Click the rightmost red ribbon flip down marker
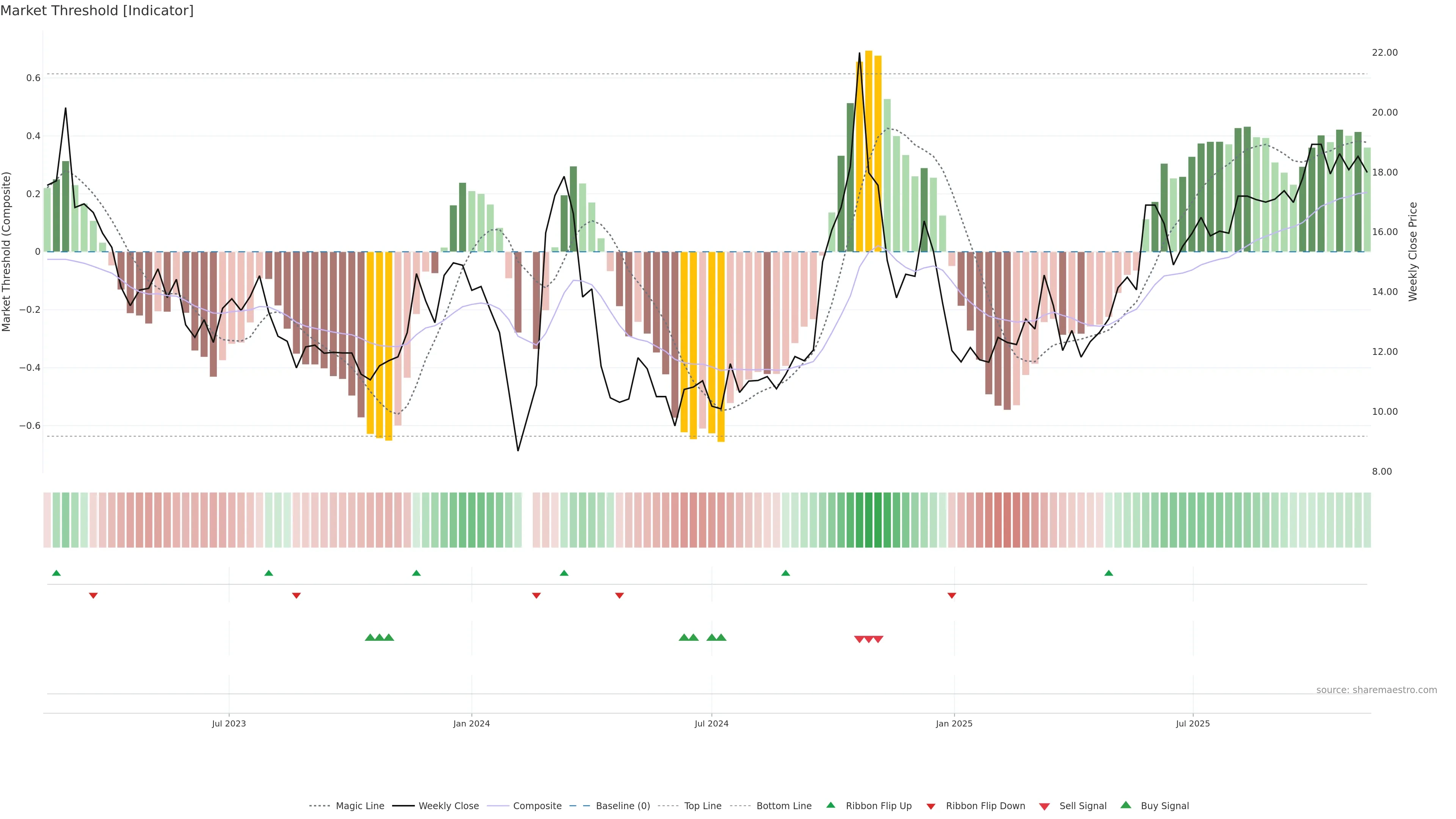This screenshot has width=1456, height=819. point(952,595)
